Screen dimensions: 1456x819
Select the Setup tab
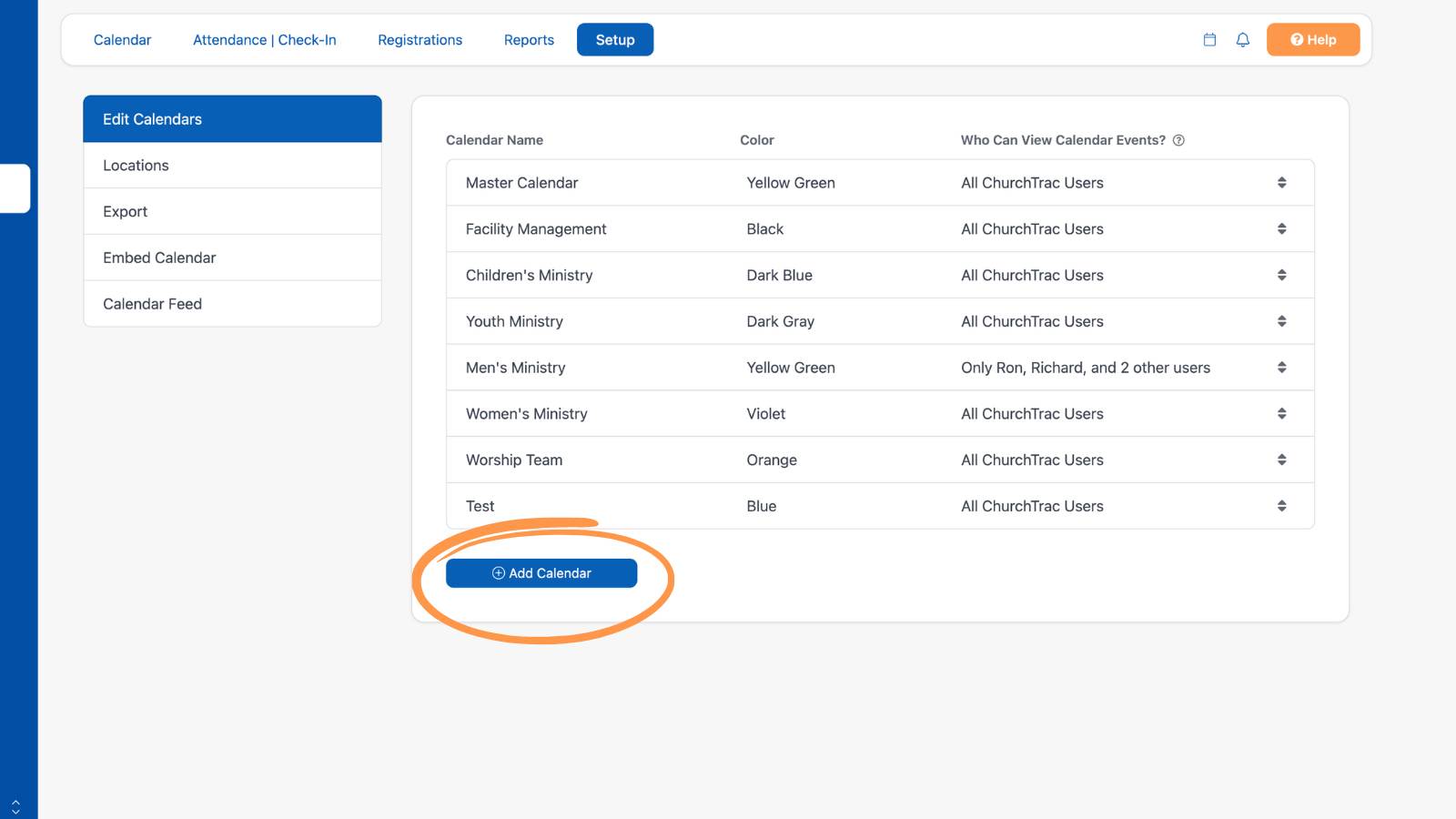615,40
